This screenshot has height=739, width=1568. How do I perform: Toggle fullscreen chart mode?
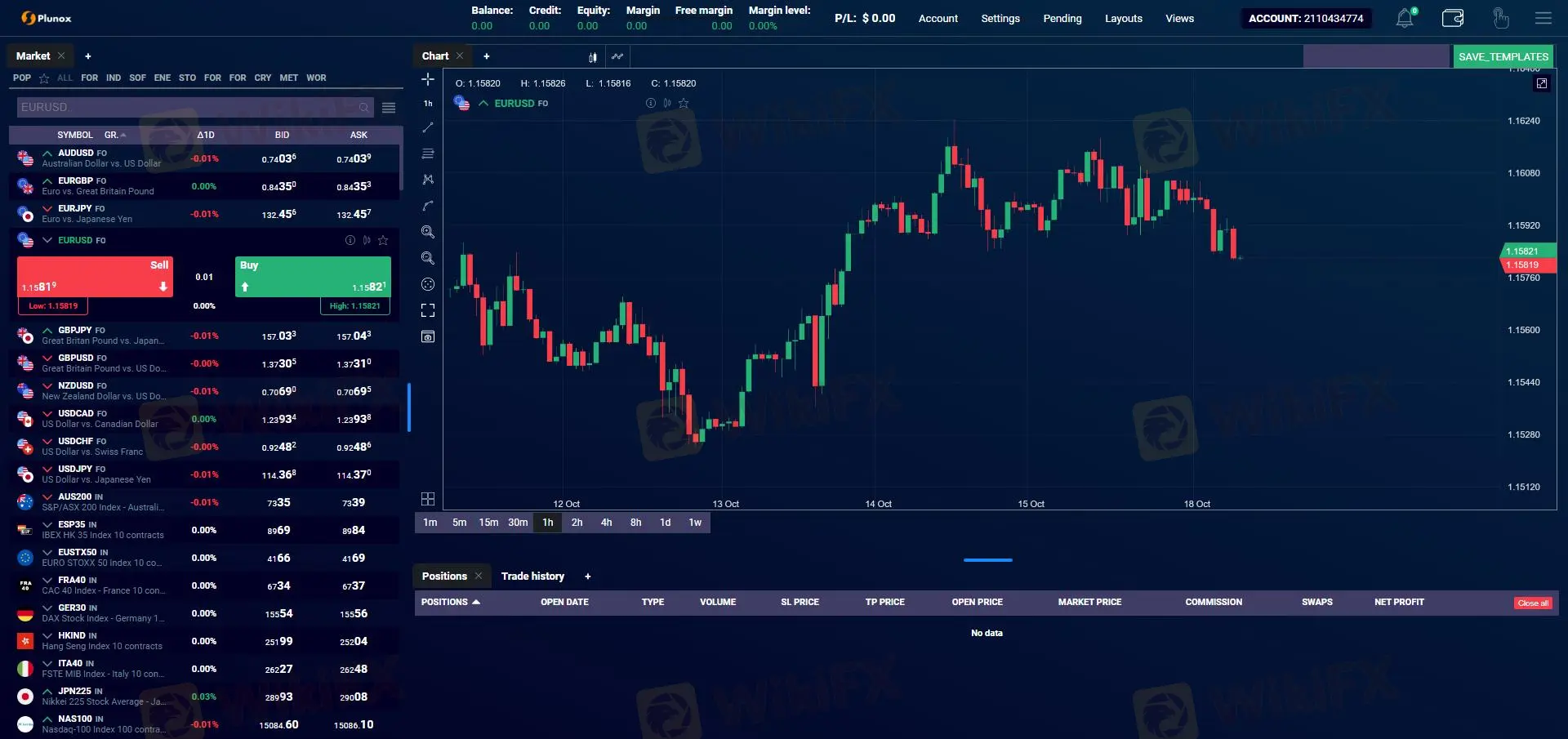click(x=428, y=310)
